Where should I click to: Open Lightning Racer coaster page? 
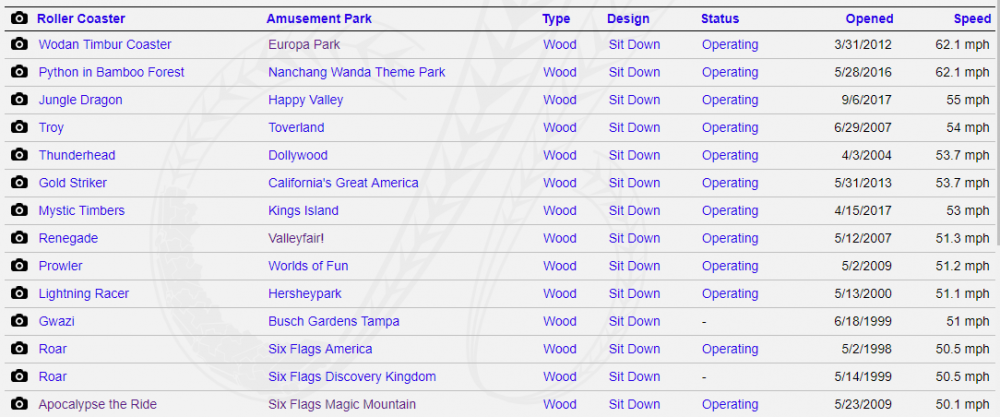coord(84,293)
